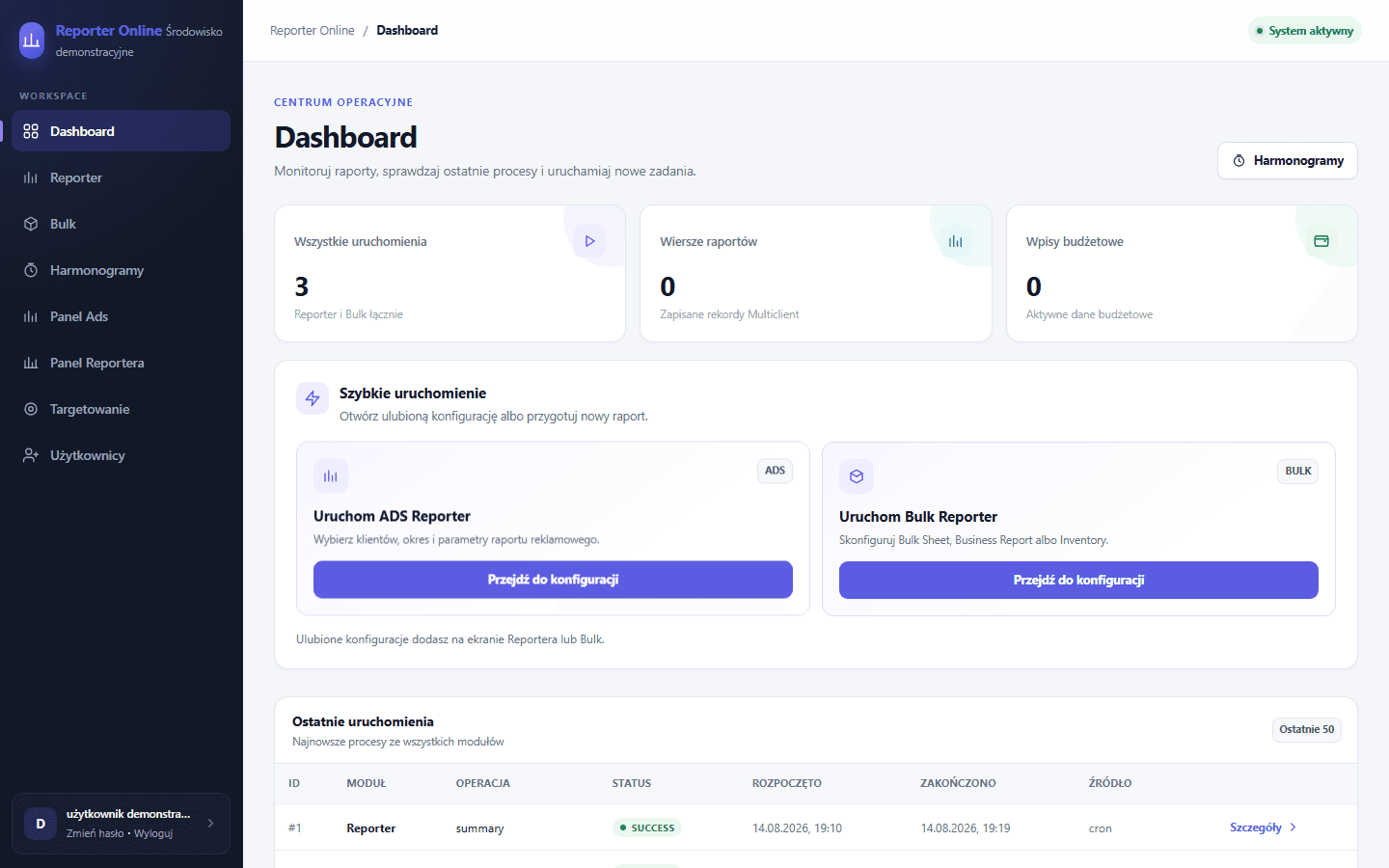Screen dimensions: 1389x868
Task: Click the Dashboard grid icon in sidebar
Action: tap(31, 131)
